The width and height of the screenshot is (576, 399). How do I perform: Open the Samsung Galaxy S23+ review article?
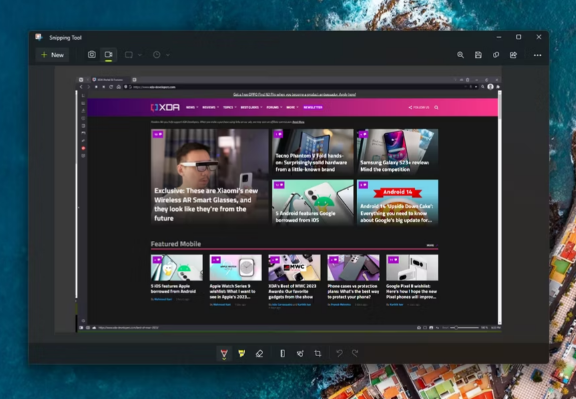[x=397, y=151]
